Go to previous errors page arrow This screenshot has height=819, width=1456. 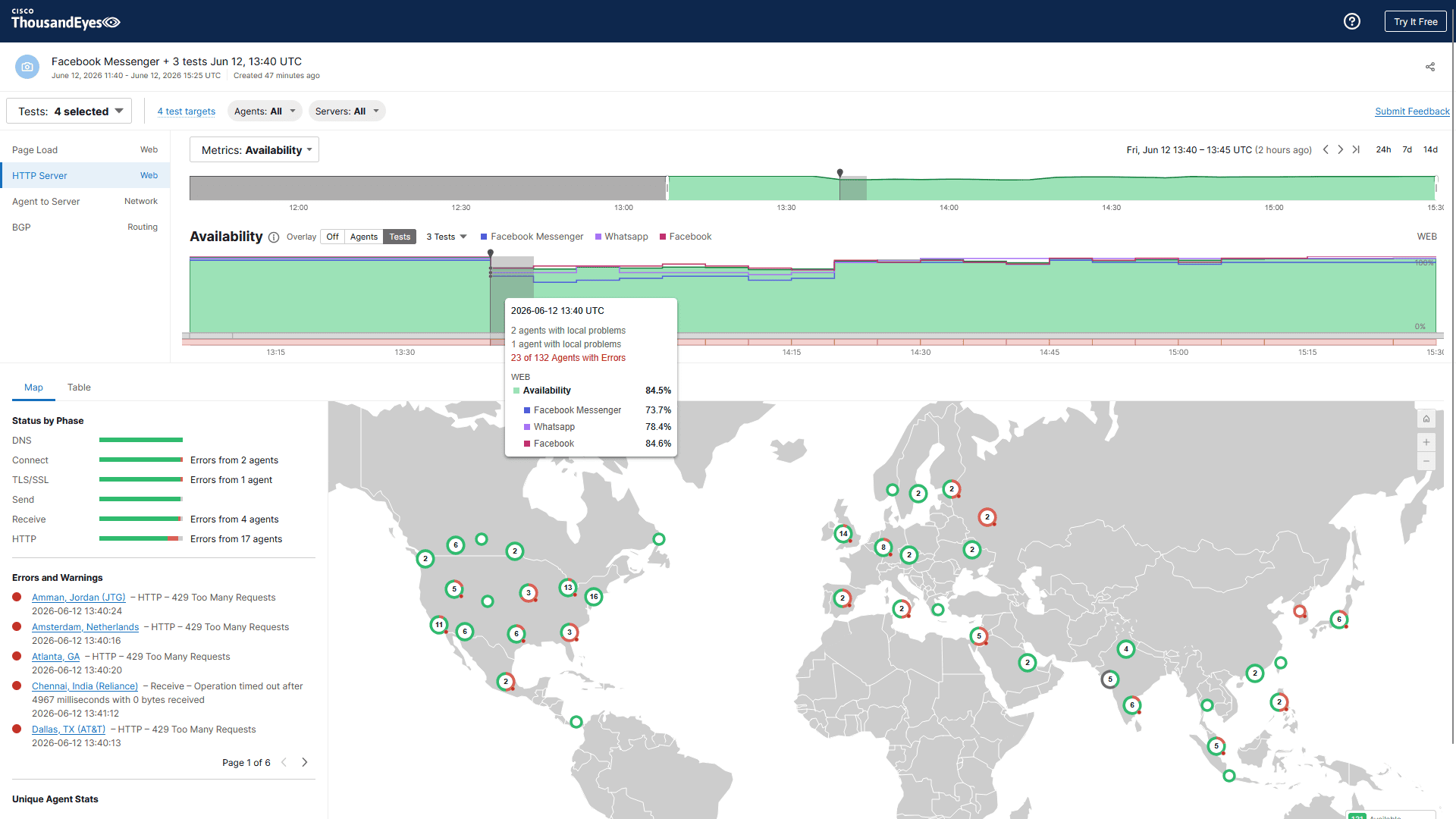[x=284, y=762]
